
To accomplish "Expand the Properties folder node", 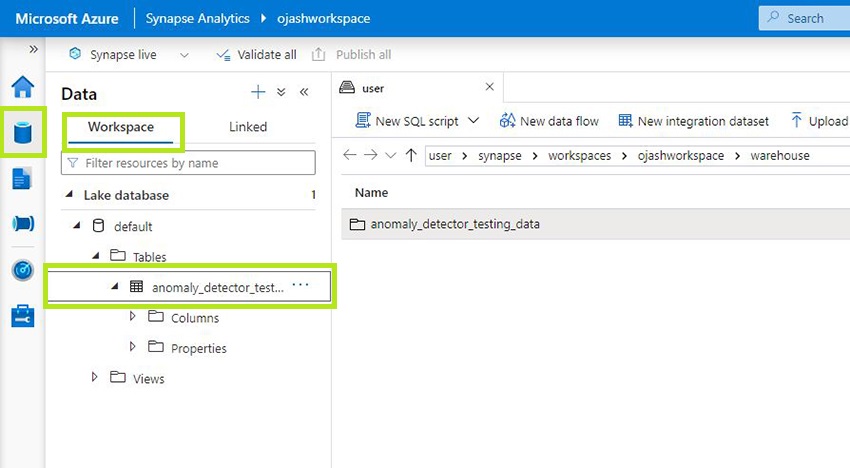I will (133, 347).
